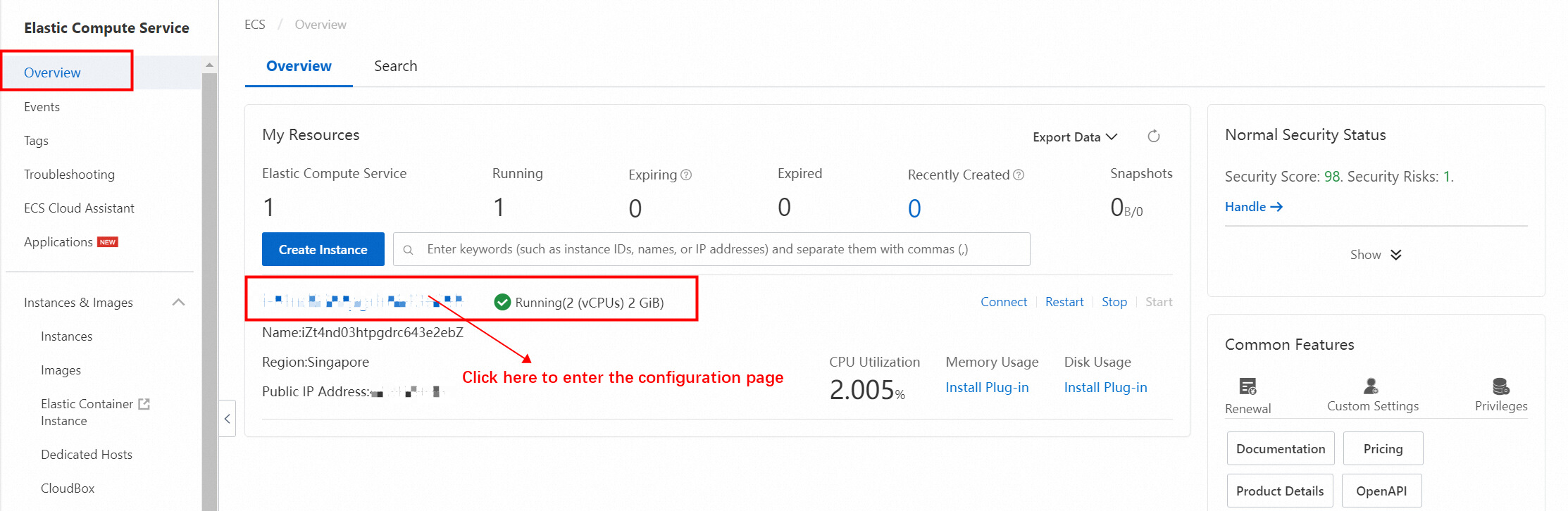Open the Export Data dropdown
1568x511 pixels.
(1074, 137)
